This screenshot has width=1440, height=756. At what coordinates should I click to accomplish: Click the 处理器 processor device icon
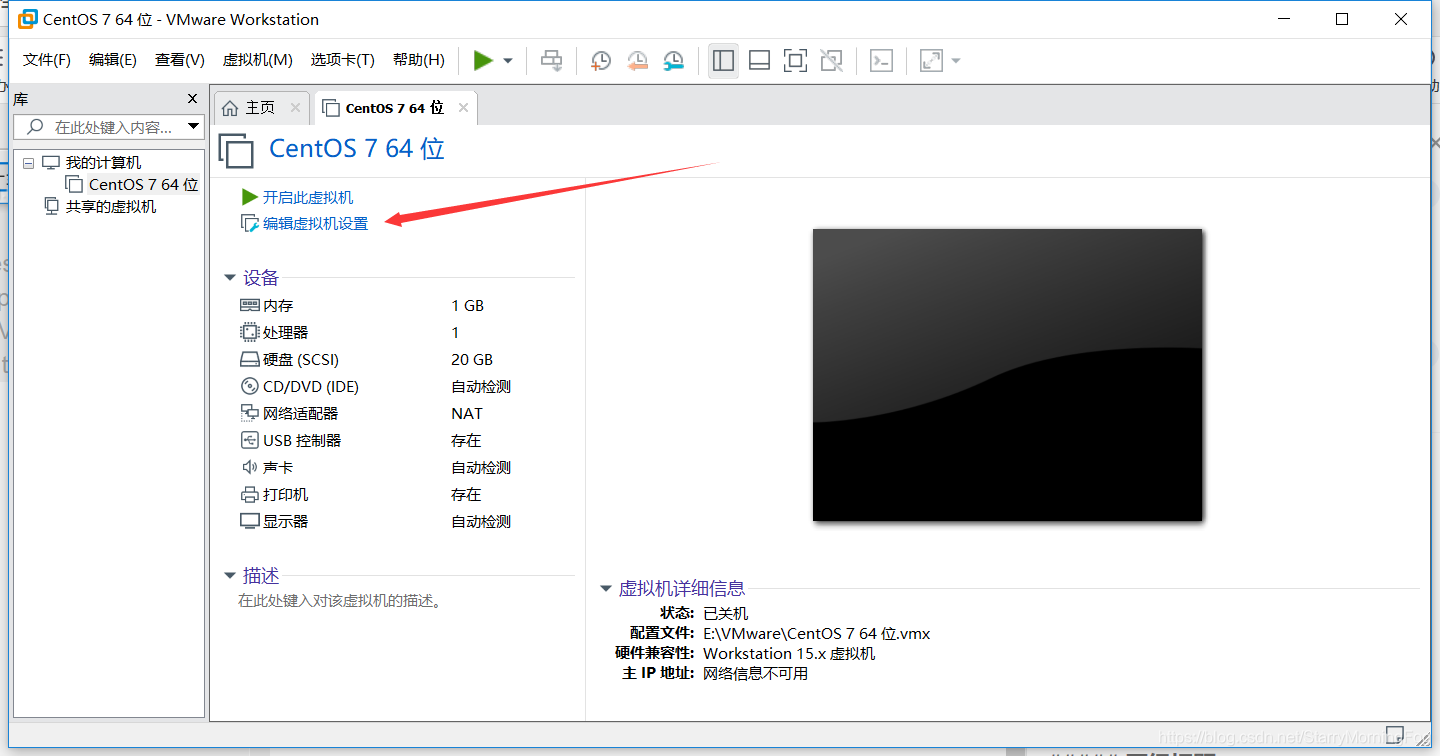pyautogui.click(x=250, y=332)
